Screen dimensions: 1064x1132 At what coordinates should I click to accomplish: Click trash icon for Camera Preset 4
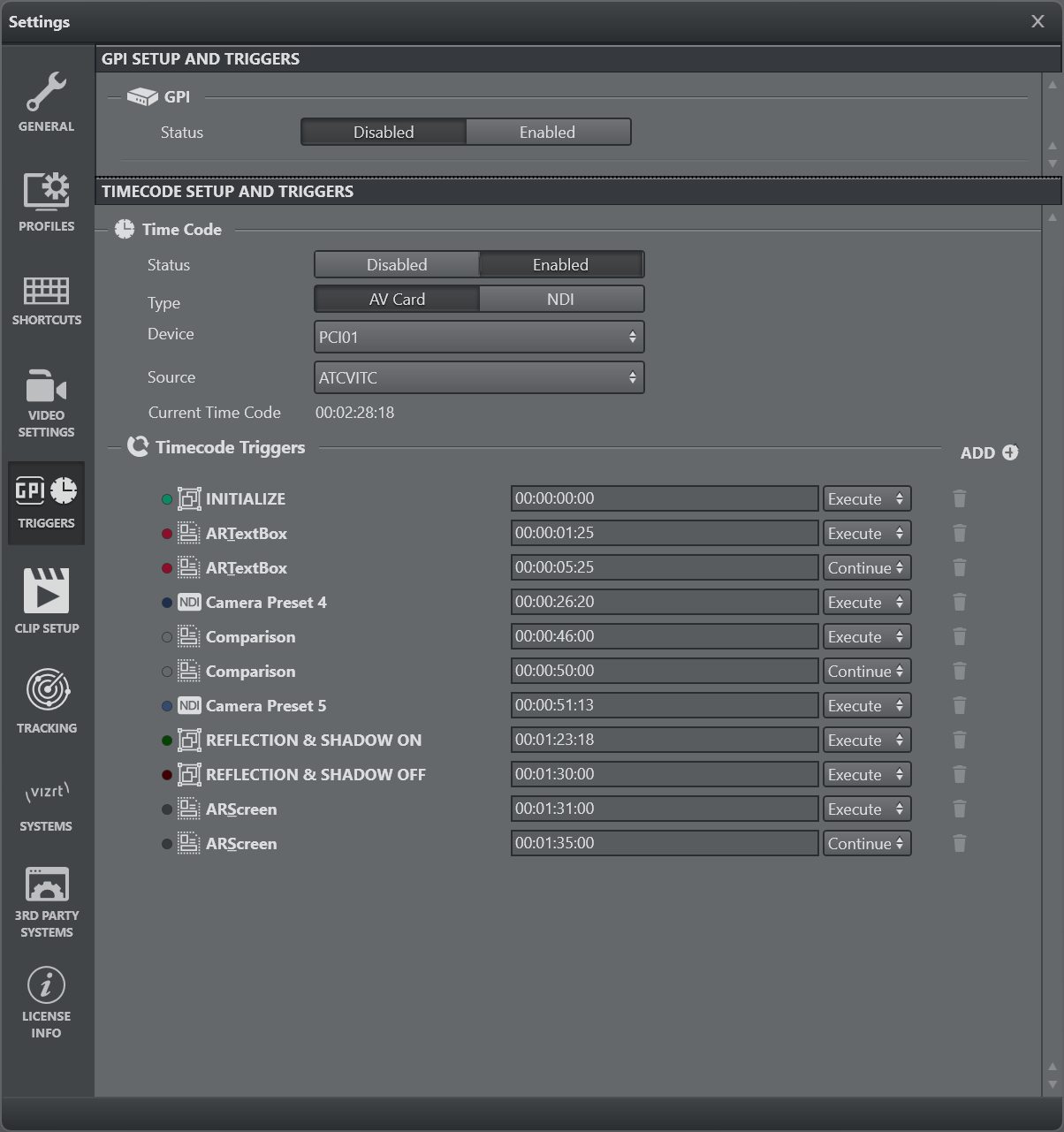click(960, 603)
